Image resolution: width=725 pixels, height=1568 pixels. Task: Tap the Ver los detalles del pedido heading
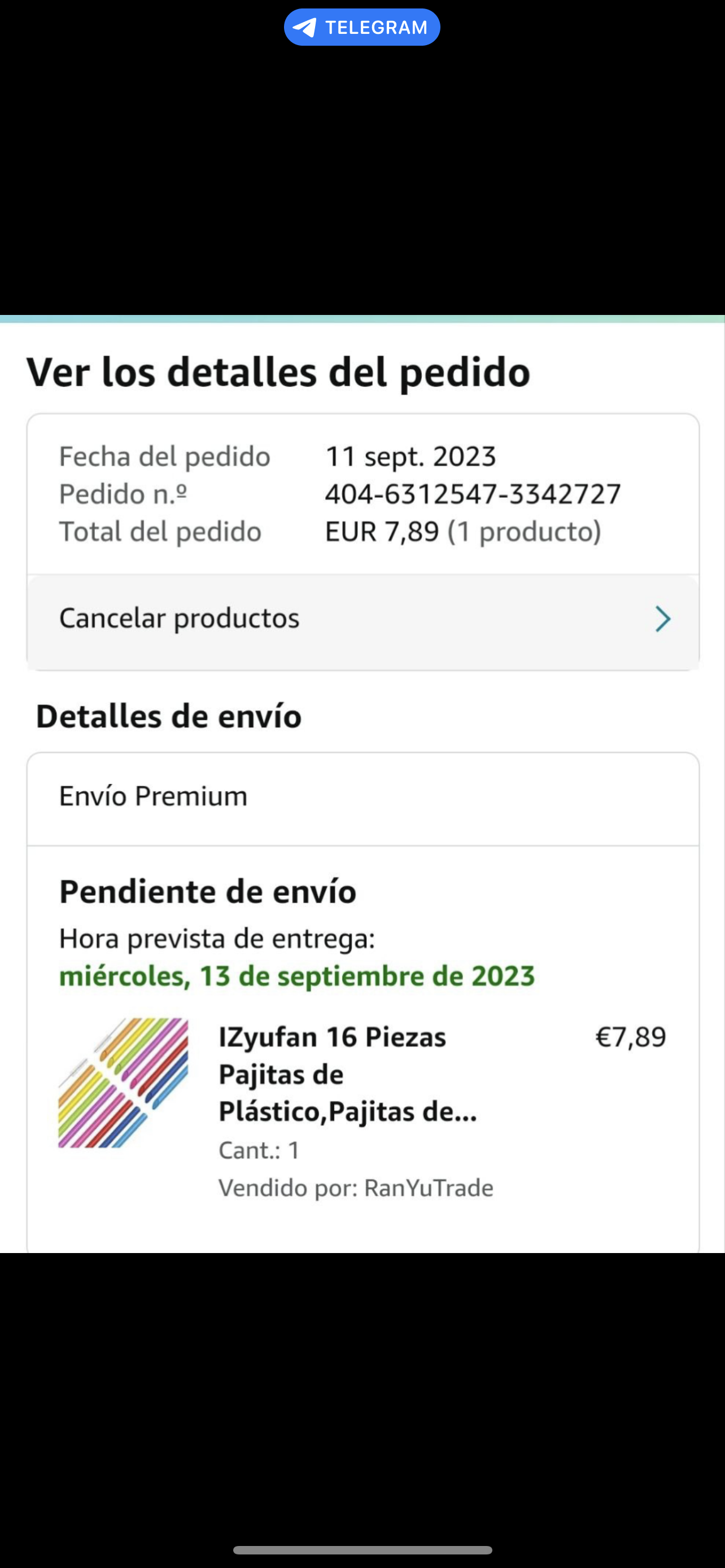coord(278,372)
